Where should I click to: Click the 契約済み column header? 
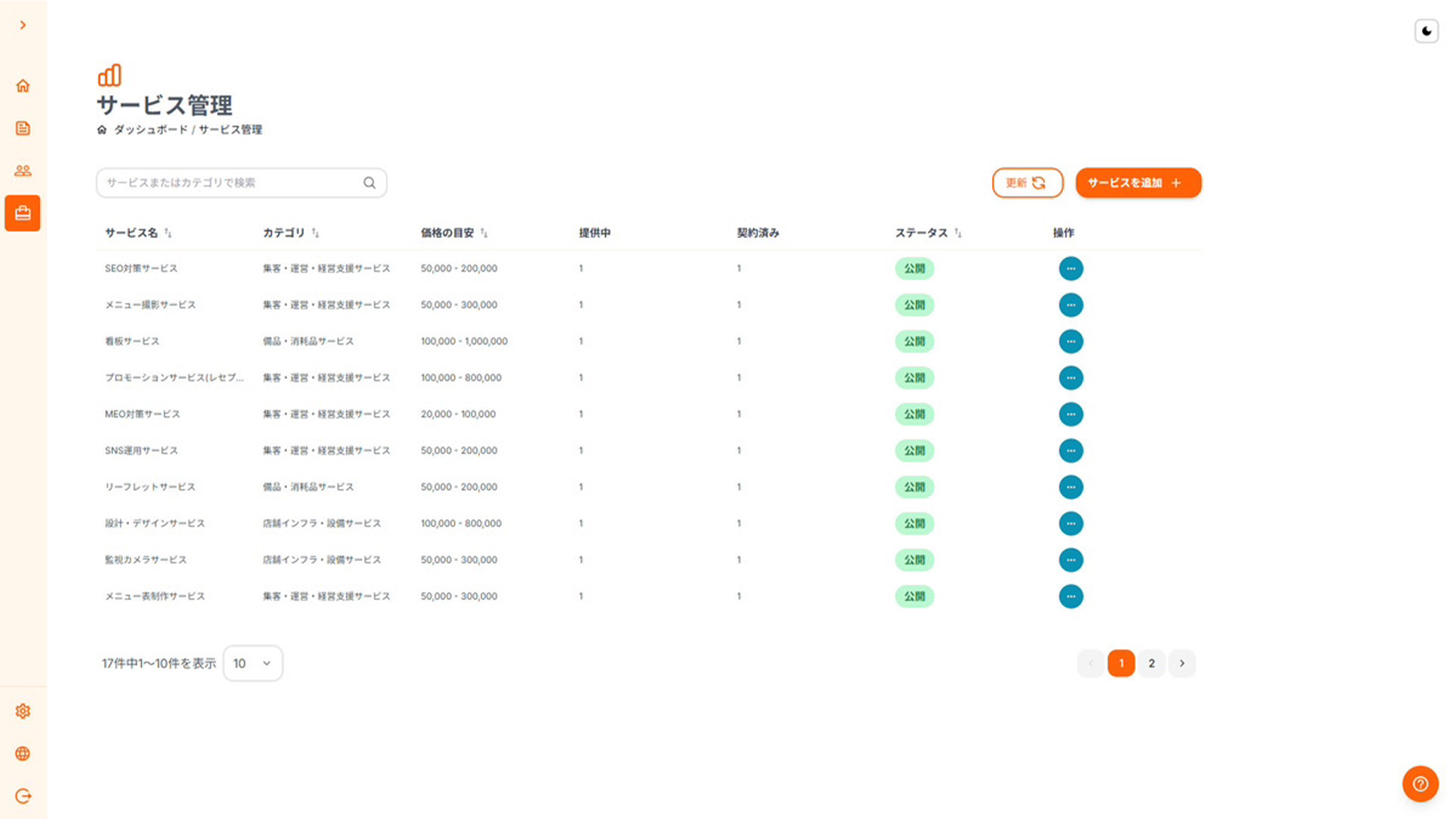[758, 233]
